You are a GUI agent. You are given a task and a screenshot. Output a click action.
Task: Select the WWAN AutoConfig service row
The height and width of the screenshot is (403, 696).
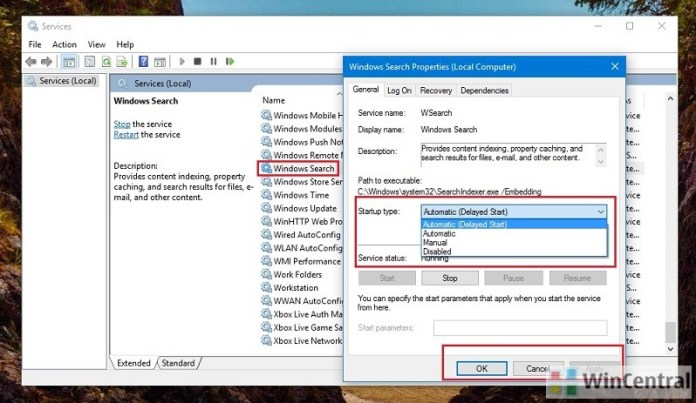click(x=302, y=301)
